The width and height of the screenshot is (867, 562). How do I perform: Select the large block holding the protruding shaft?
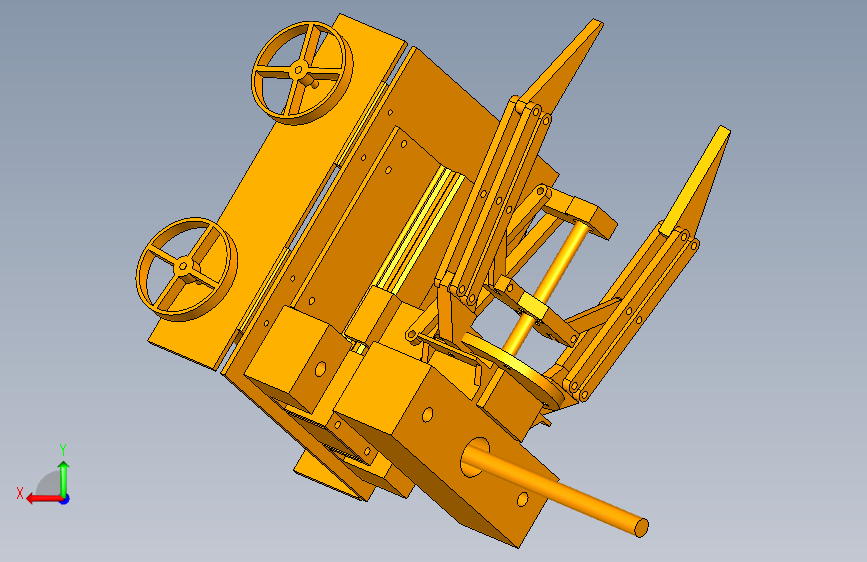click(x=448, y=443)
